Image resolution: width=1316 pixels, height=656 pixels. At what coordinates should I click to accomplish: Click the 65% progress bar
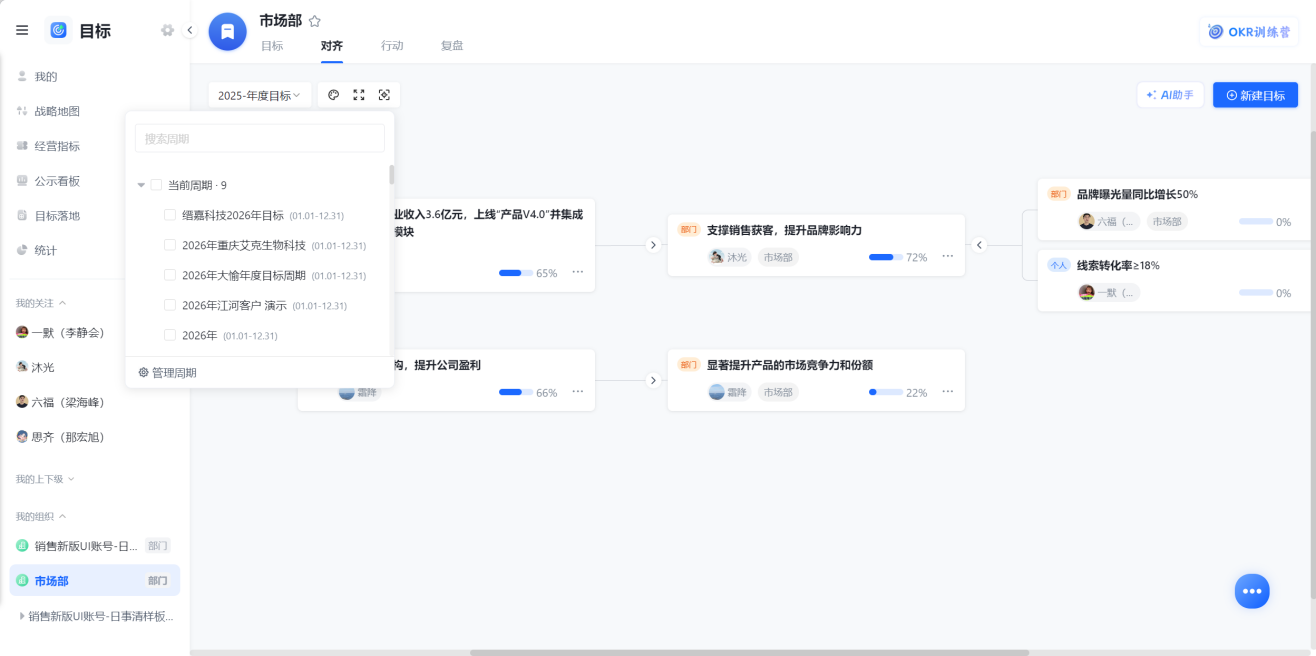(516, 273)
